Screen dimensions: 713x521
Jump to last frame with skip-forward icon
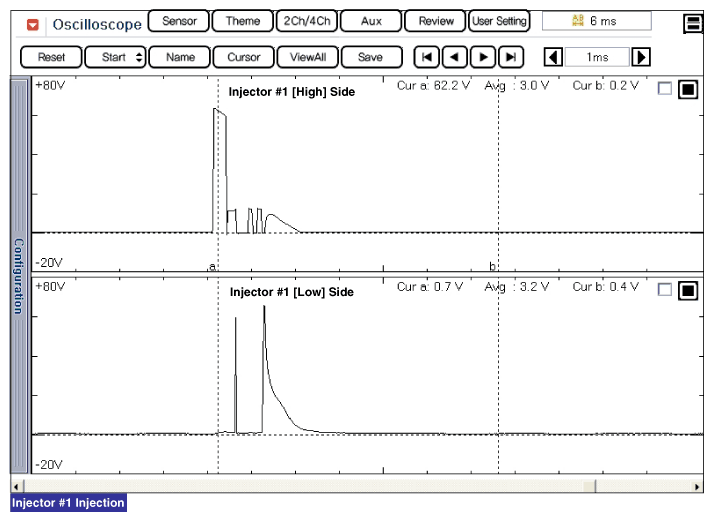[x=511, y=57]
